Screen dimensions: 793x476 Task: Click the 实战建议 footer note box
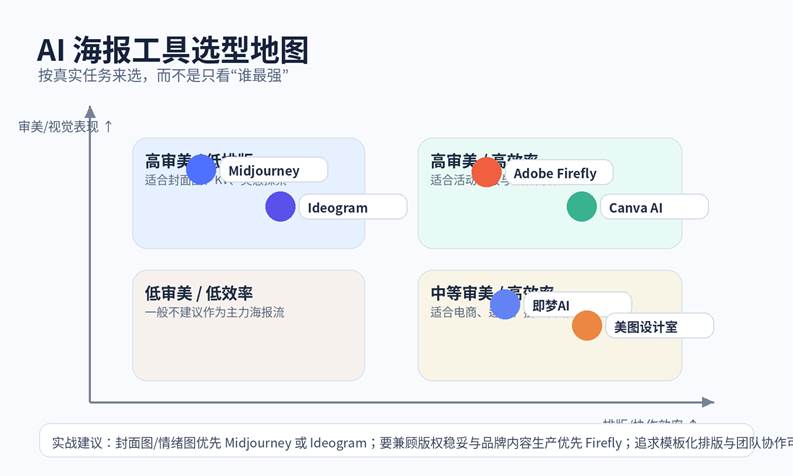[x=415, y=442]
